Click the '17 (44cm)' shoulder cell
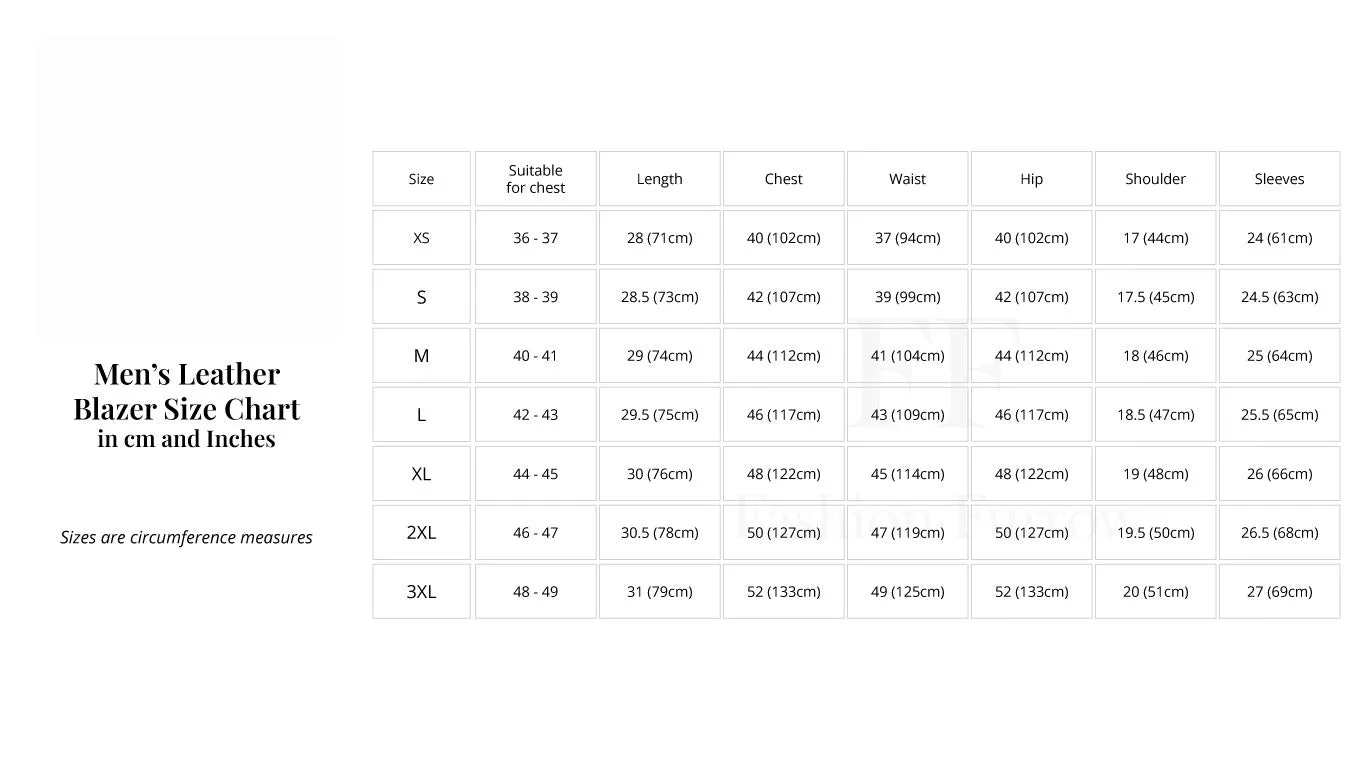The height and width of the screenshot is (768, 1366). (1155, 238)
